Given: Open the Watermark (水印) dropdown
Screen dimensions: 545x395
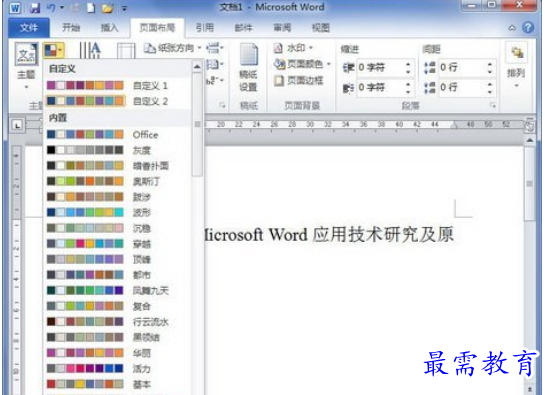Looking at the screenshot, I should (293, 48).
